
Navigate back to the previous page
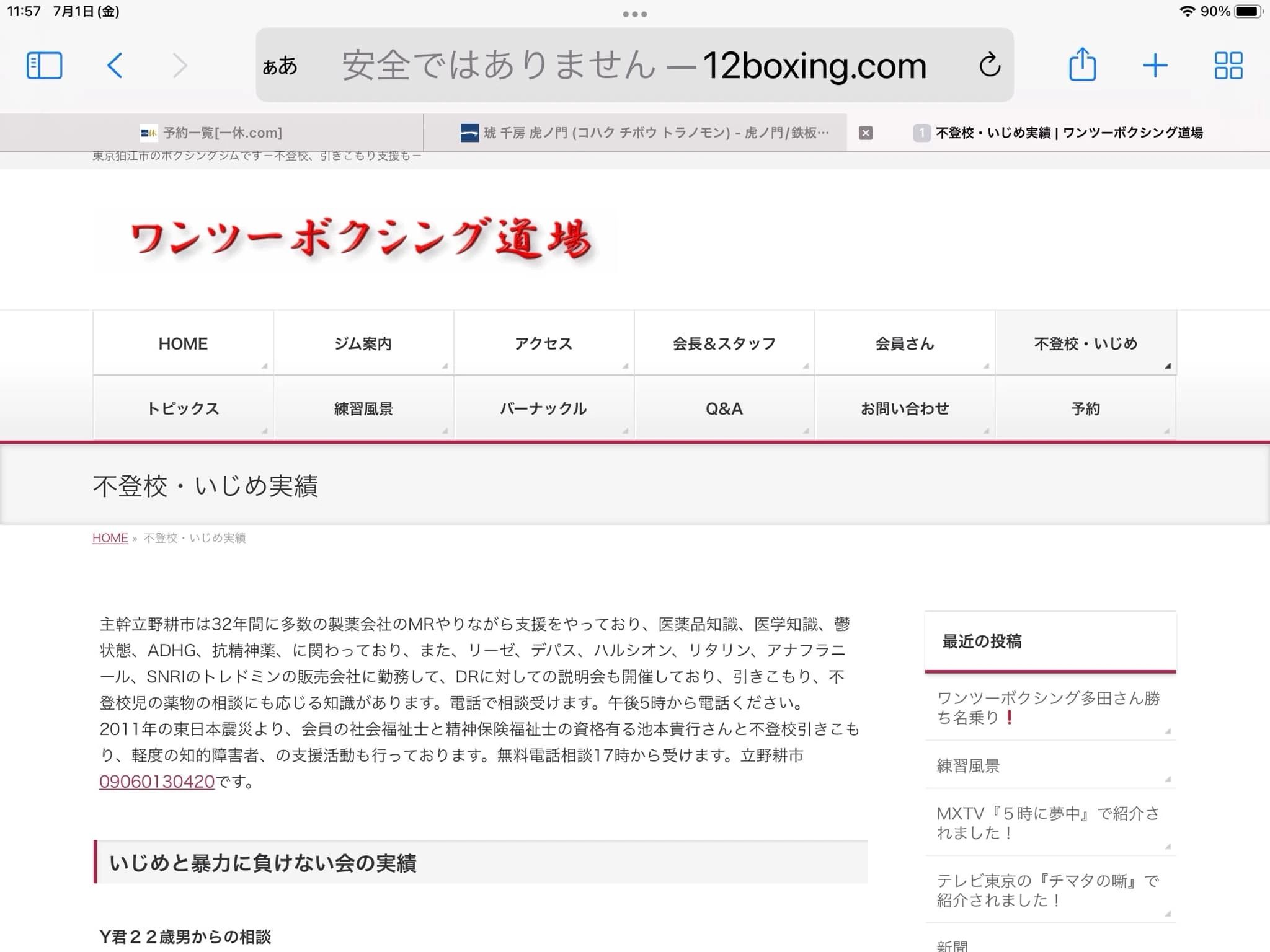(115, 64)
